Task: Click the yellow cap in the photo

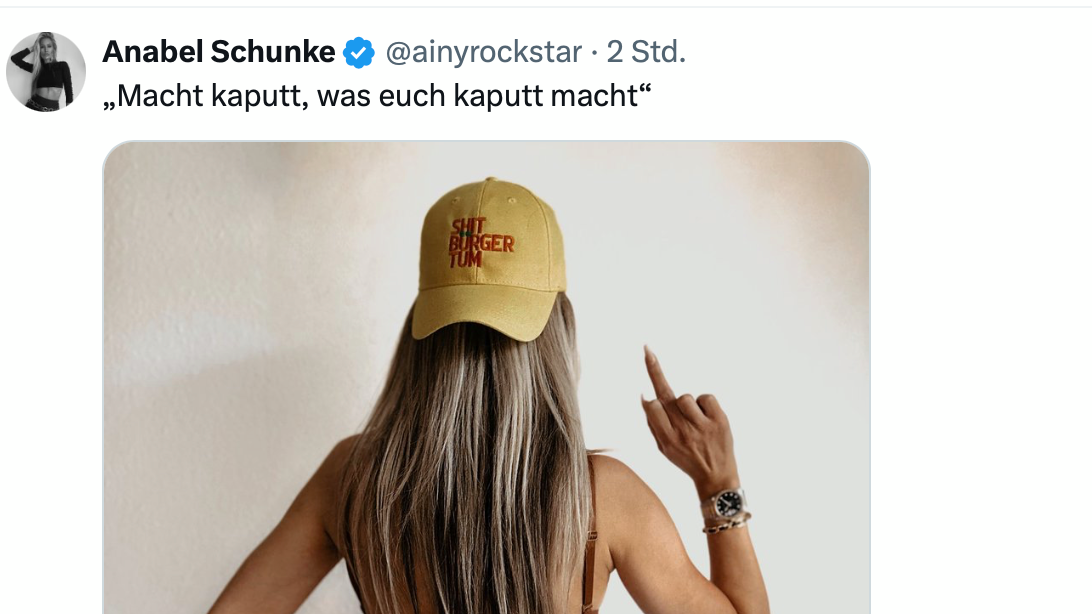Action: coord(489,259)
